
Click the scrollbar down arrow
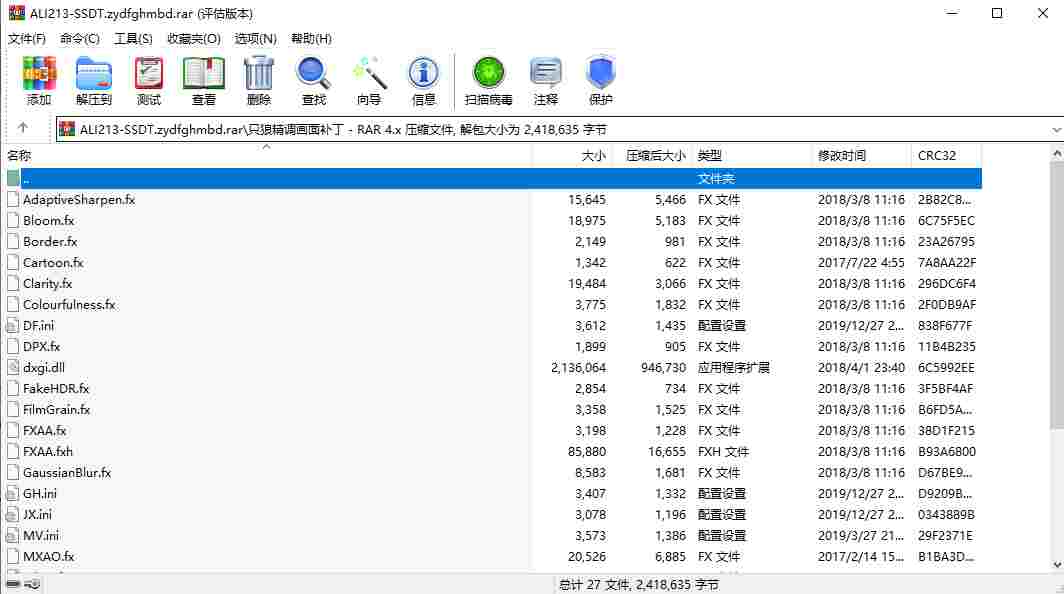click(1057, 564)
